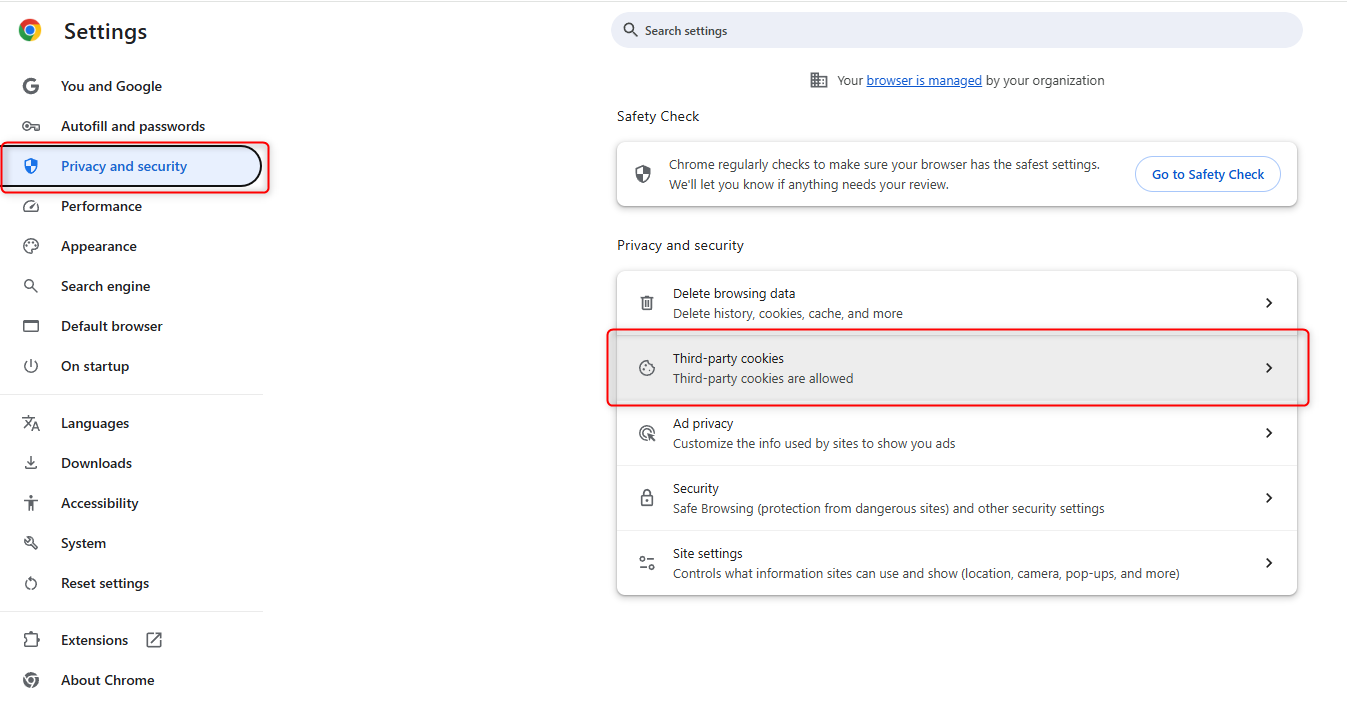Click the translate icon for Languages

[31, 423]
